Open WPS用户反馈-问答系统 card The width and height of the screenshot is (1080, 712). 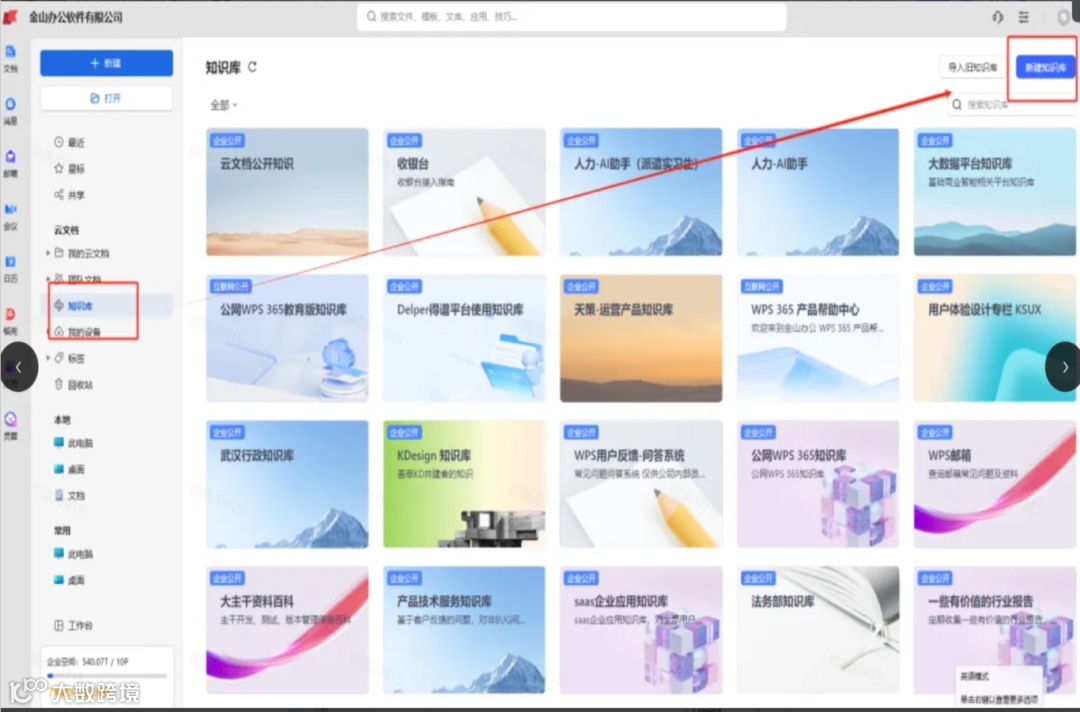coord(641,484)
